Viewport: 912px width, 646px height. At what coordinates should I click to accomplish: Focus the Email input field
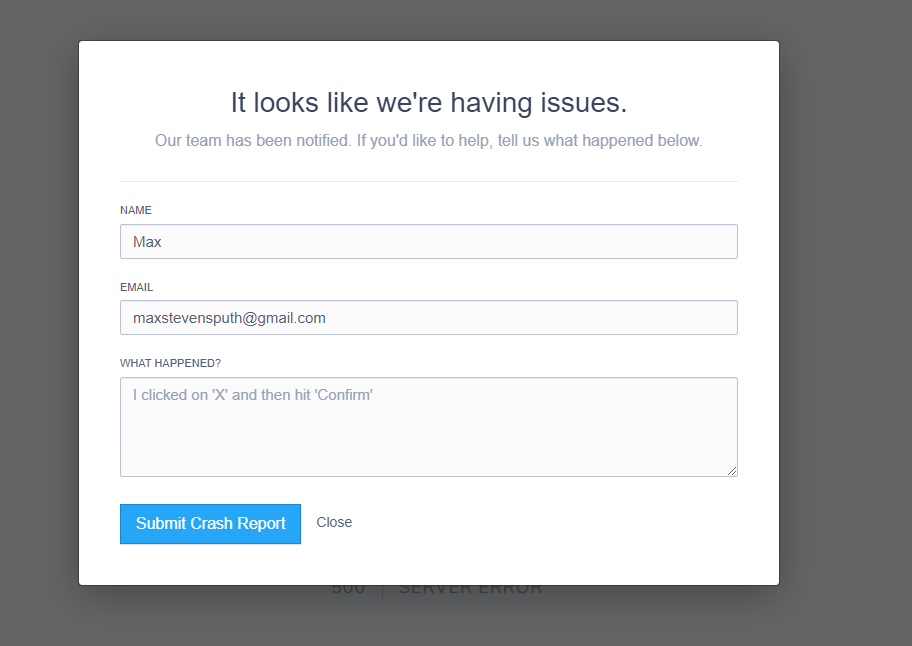(428, 318)
